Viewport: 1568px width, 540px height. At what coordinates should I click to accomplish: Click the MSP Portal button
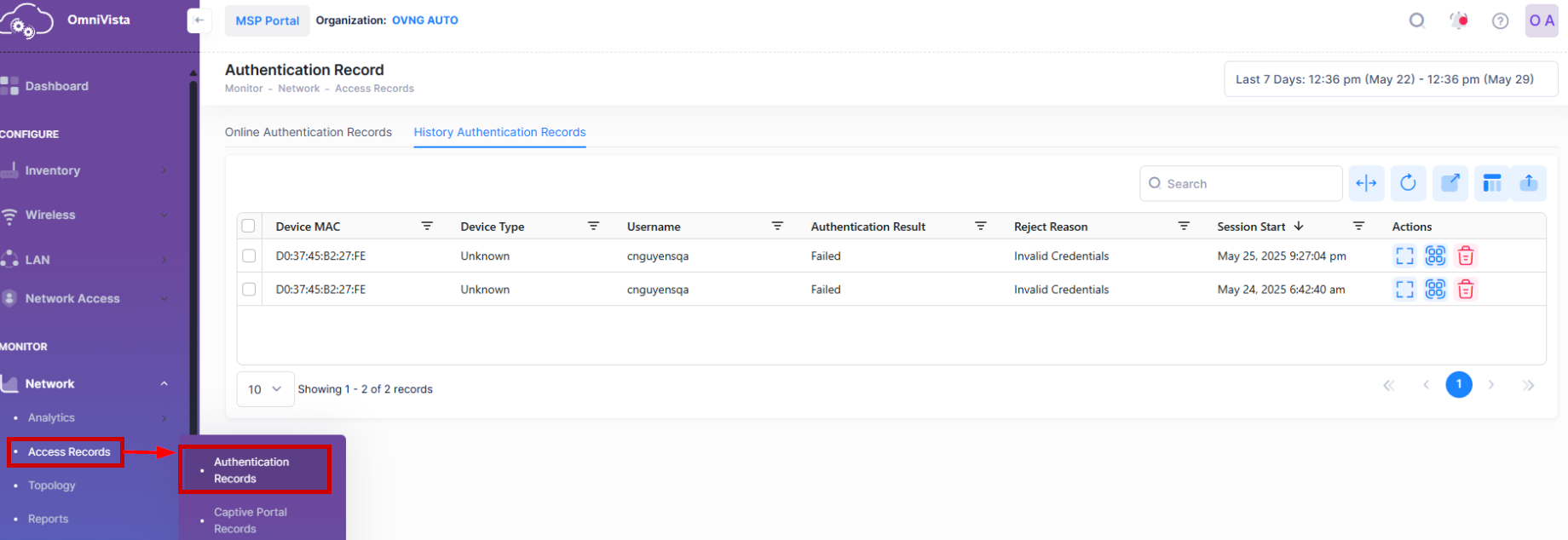point(267,20)
